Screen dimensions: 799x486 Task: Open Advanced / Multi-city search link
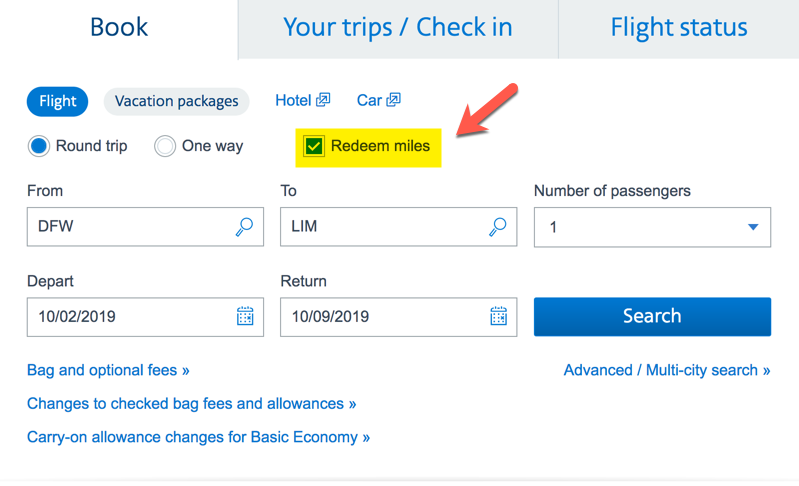point(667,370)
